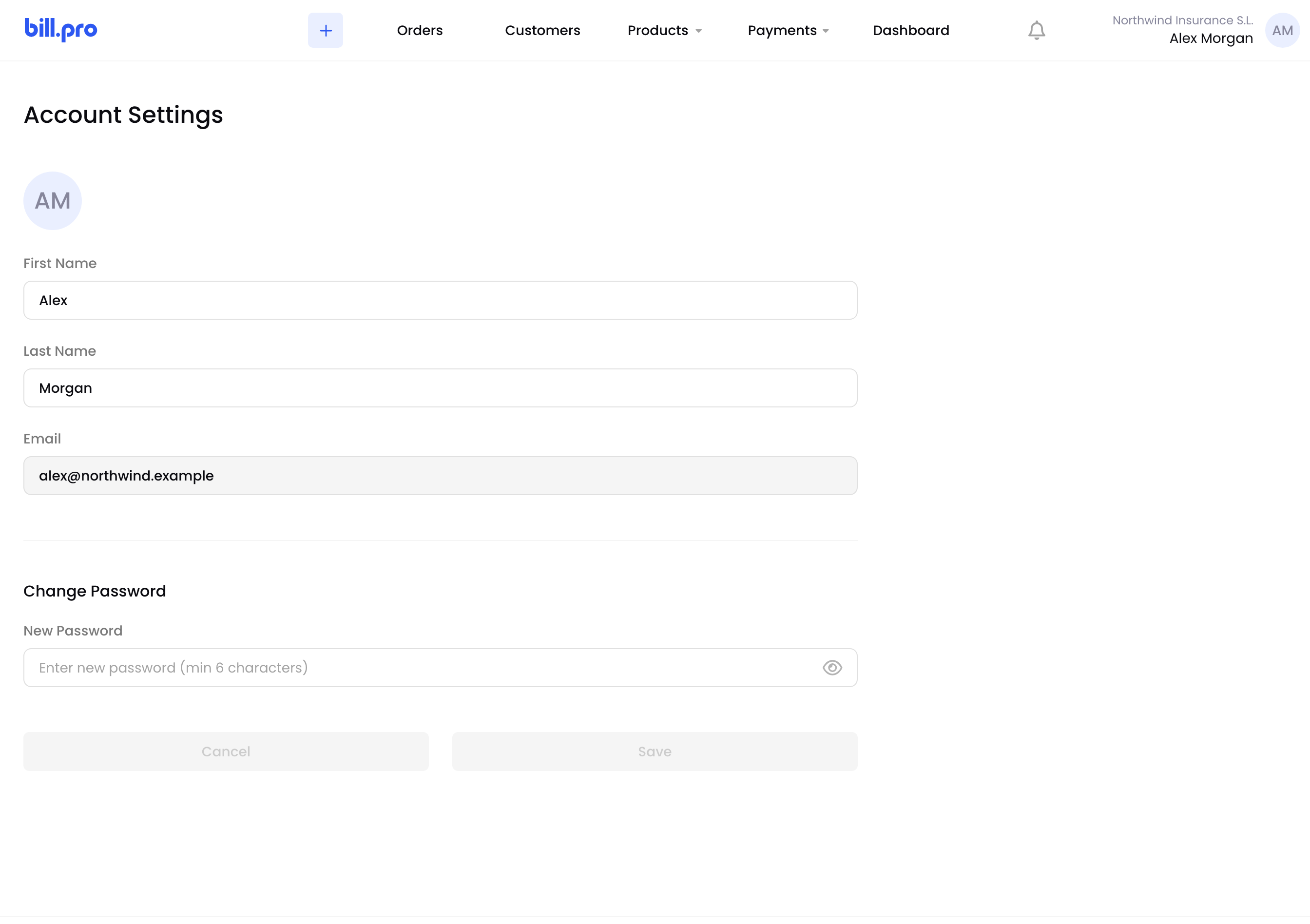
Task: Go to the Orders page
Action: (419, 30)
